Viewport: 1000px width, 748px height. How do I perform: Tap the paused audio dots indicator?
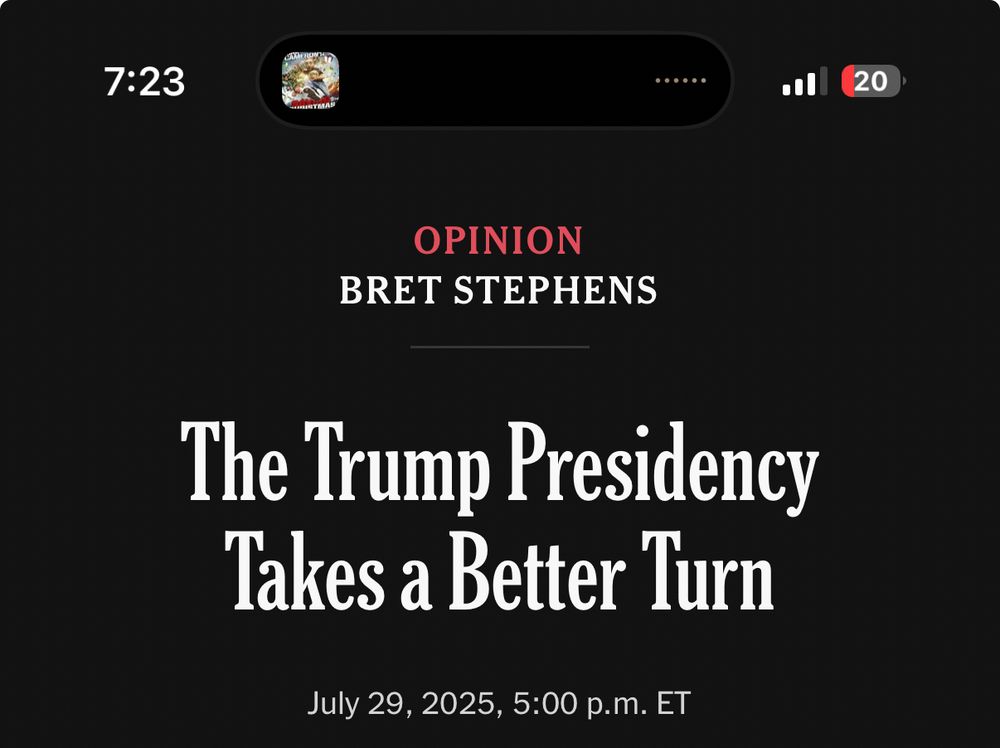tap(680, 80)
